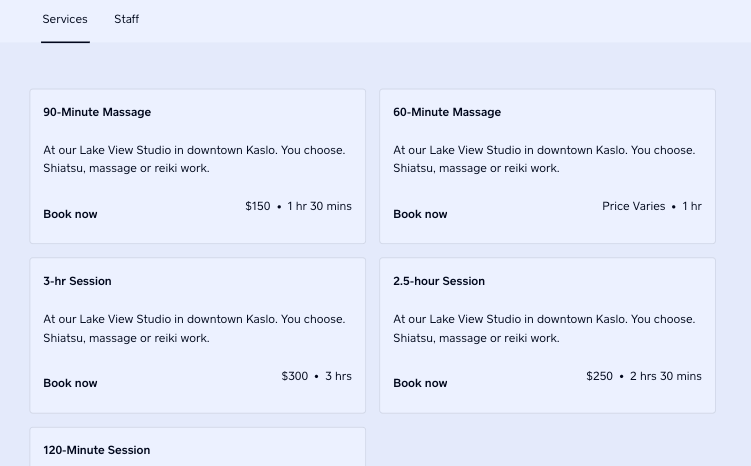The height and width of the screenshot is (466, 751).
Task: Select Book now for 2.5-hour Session
Action: 420,383
